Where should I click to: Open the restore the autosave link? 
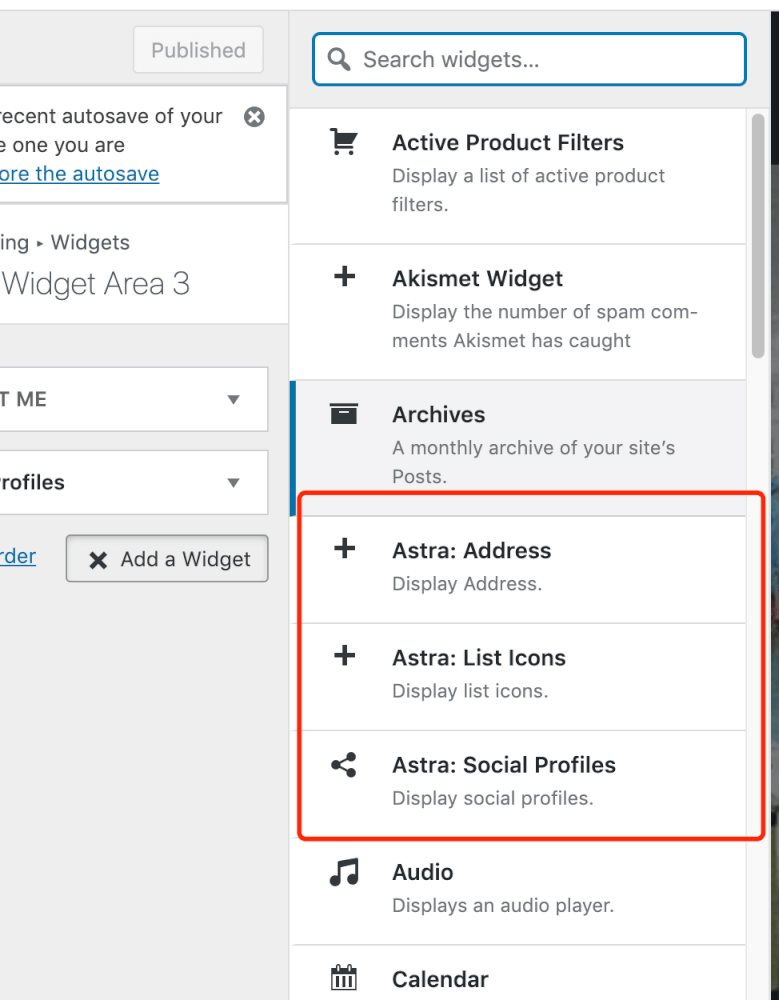pos(80,174)
